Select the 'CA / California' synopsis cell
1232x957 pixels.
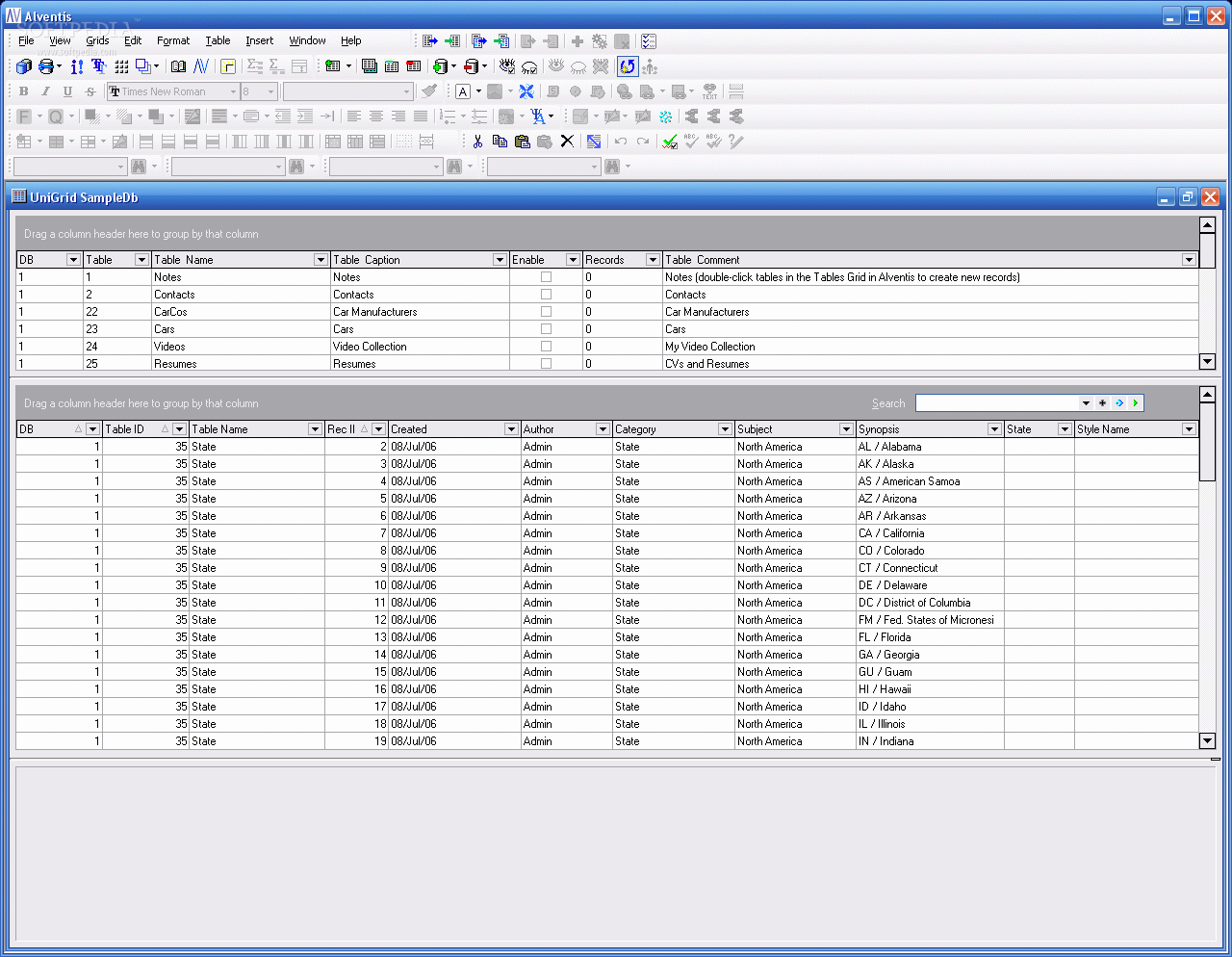[x=930, y=533]
